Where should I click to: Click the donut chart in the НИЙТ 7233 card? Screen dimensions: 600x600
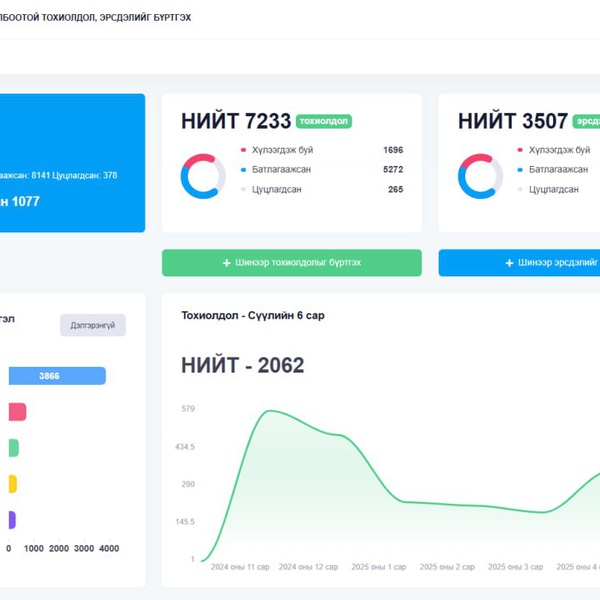pos(203,176)
